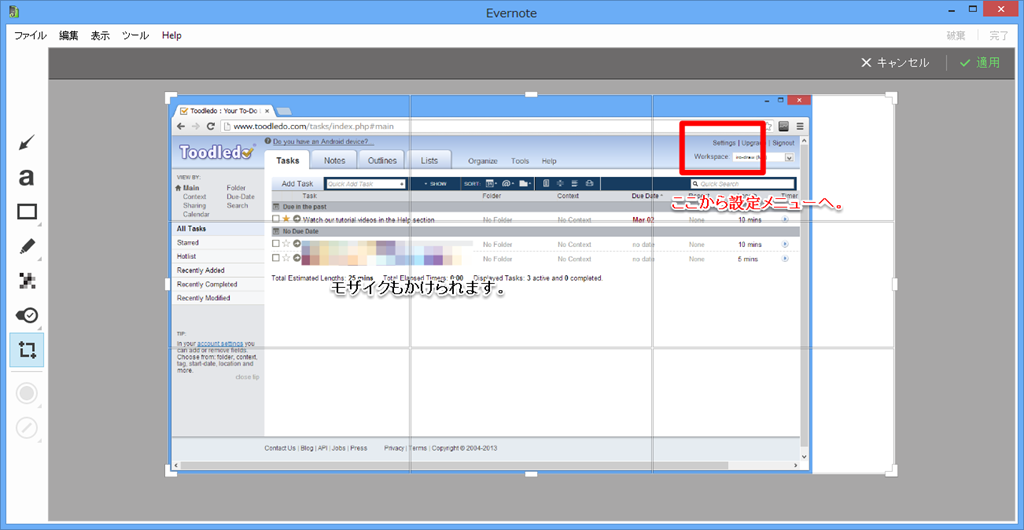Viewport: 1024px width, 530px height.
Task: Click the Chrome forward arrow in the screenshot
Action: pyautogui.click(x=196, y=127)
